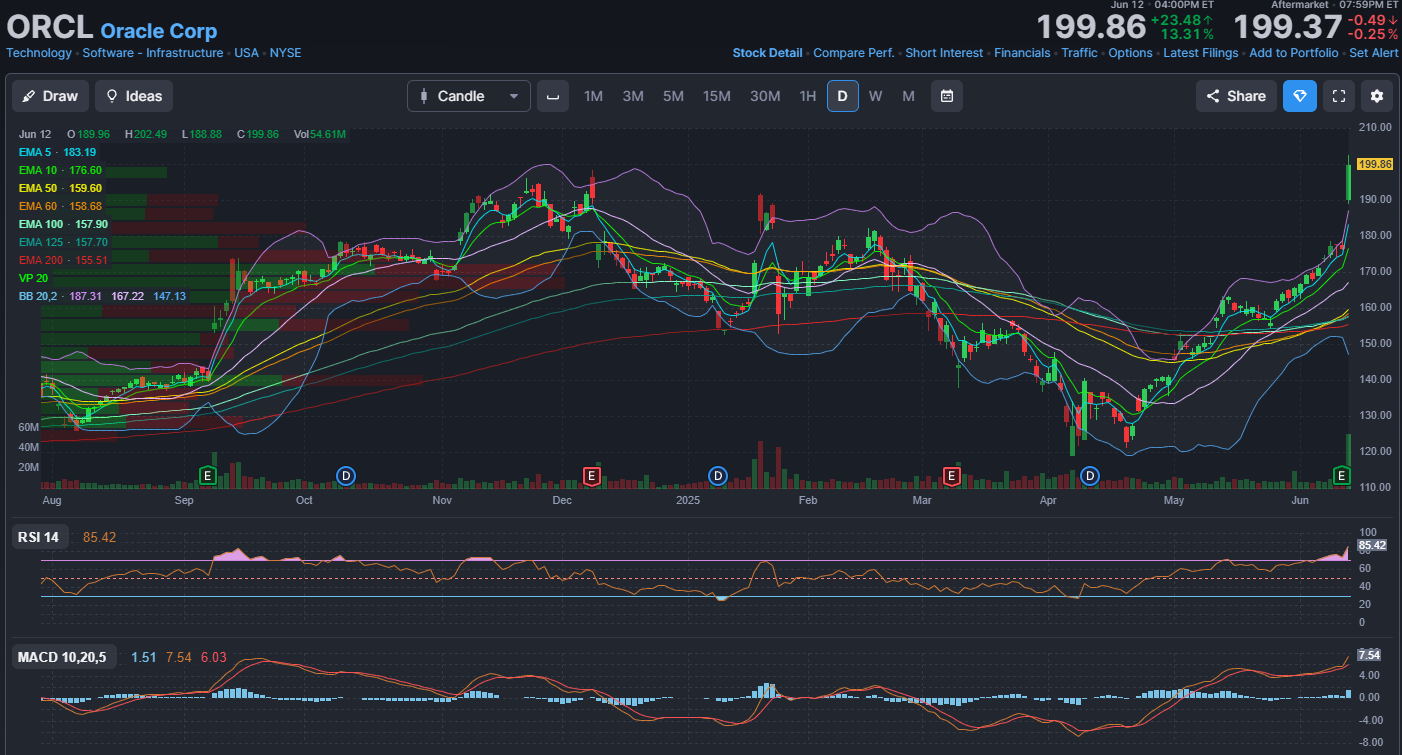Open the Short Interest link

coord(944,53)
